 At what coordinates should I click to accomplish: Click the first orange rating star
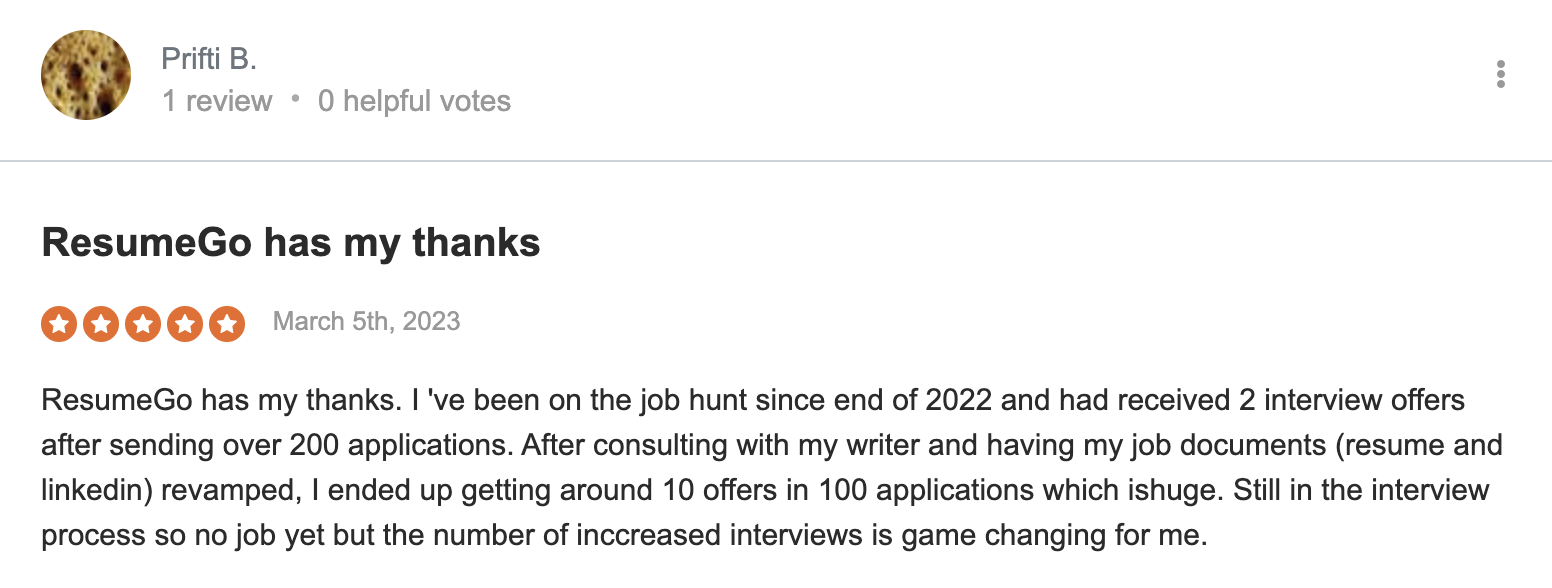click(x=59, y=323)
